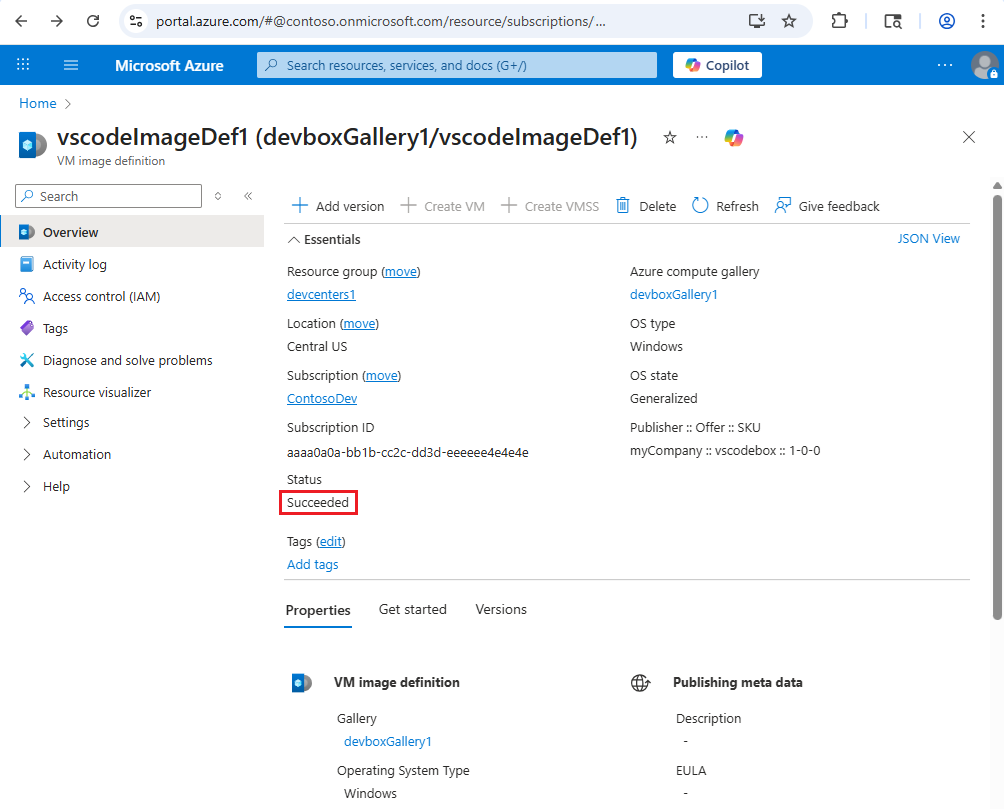Open the devcenters1 resource group link
1004x809 pixels.
click(x=320, y=294)
